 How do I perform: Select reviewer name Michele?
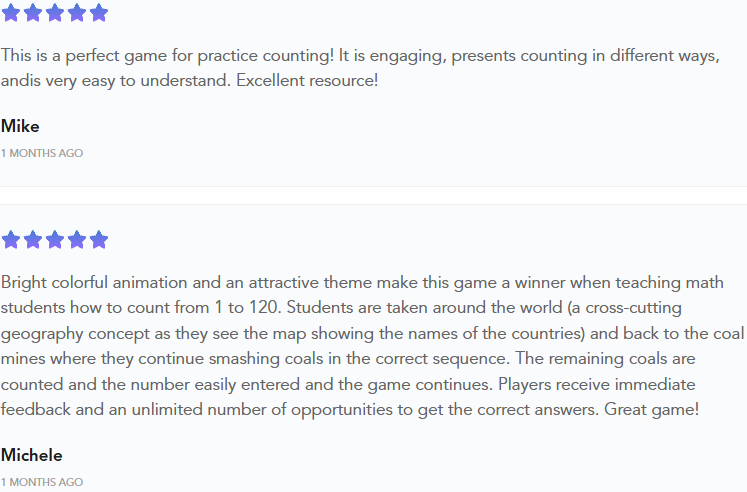[x=31, y=455]
